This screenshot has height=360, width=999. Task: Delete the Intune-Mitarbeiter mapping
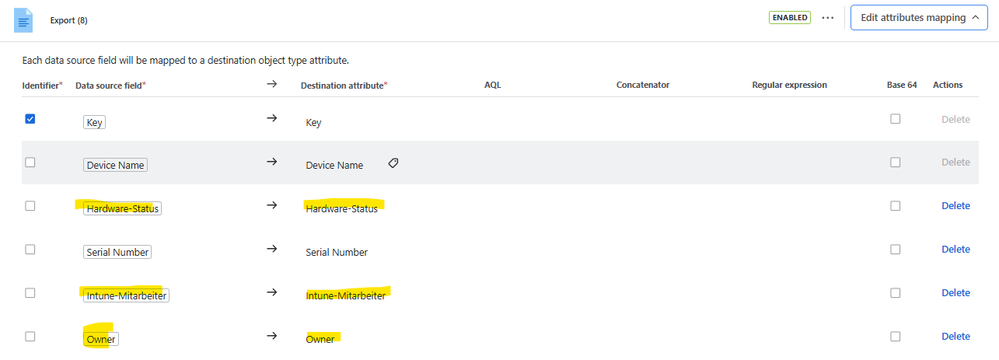point(956,292)
